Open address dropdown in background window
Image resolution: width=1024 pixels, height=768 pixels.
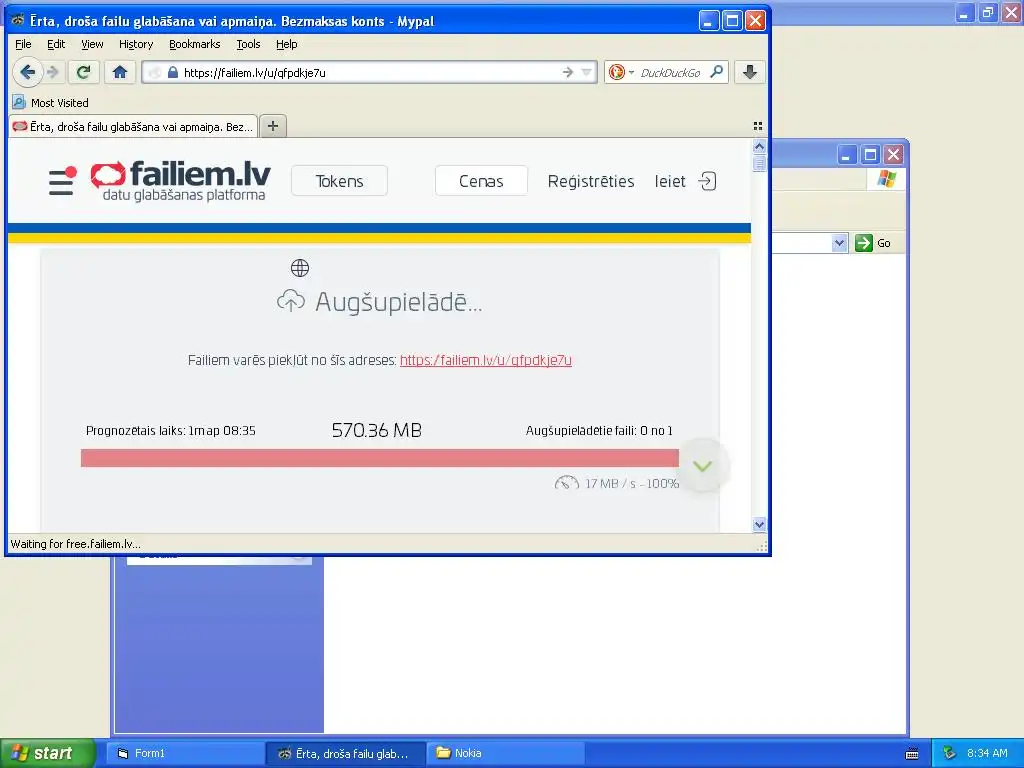[x=839, y=243]
